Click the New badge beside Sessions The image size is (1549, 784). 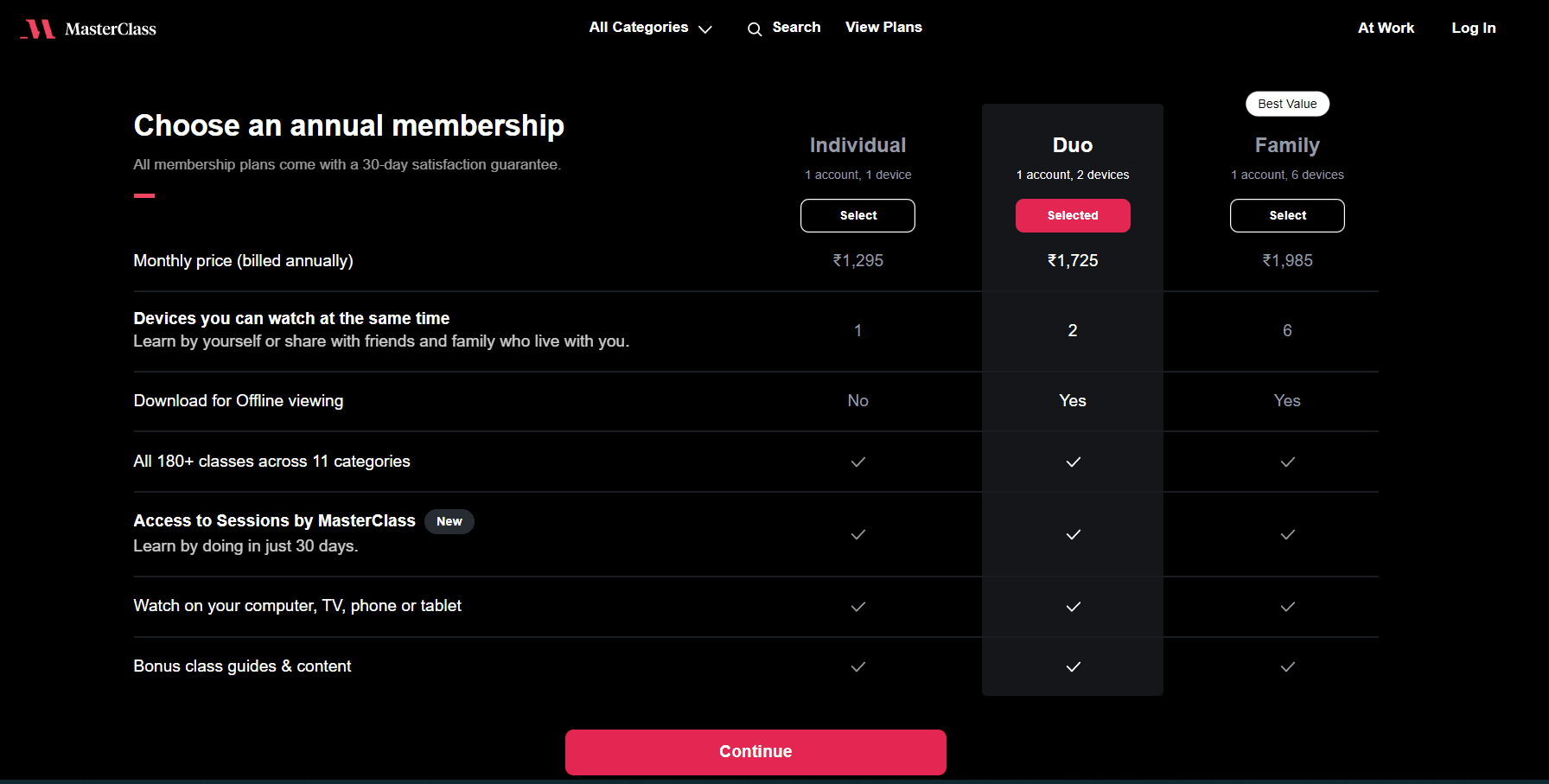449,521
